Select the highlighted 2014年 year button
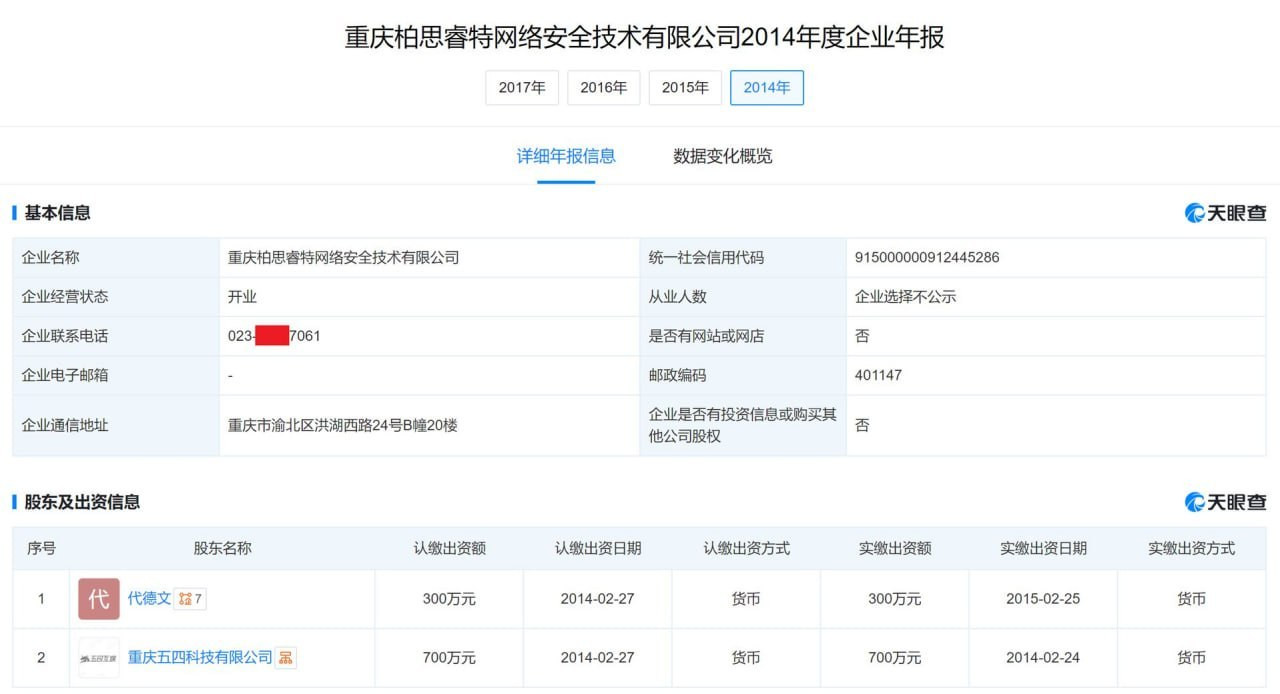The height and width of the screenshot is (694, 1280). (767, 88)
